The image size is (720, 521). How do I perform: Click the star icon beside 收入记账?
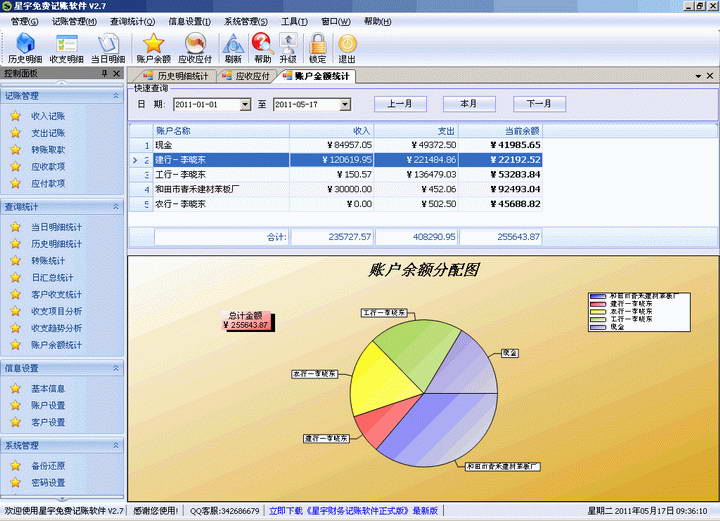[16, 116]
